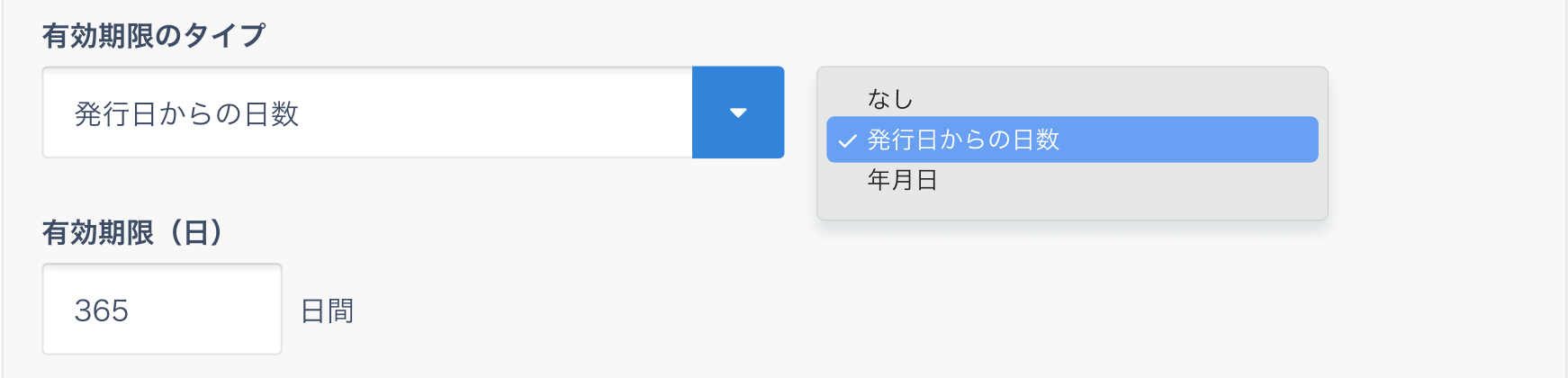Click the 発行日からの日数 text in the select box
This screenshot has height=378, width=1568.
pyautogui.click(x=186, y=114)
